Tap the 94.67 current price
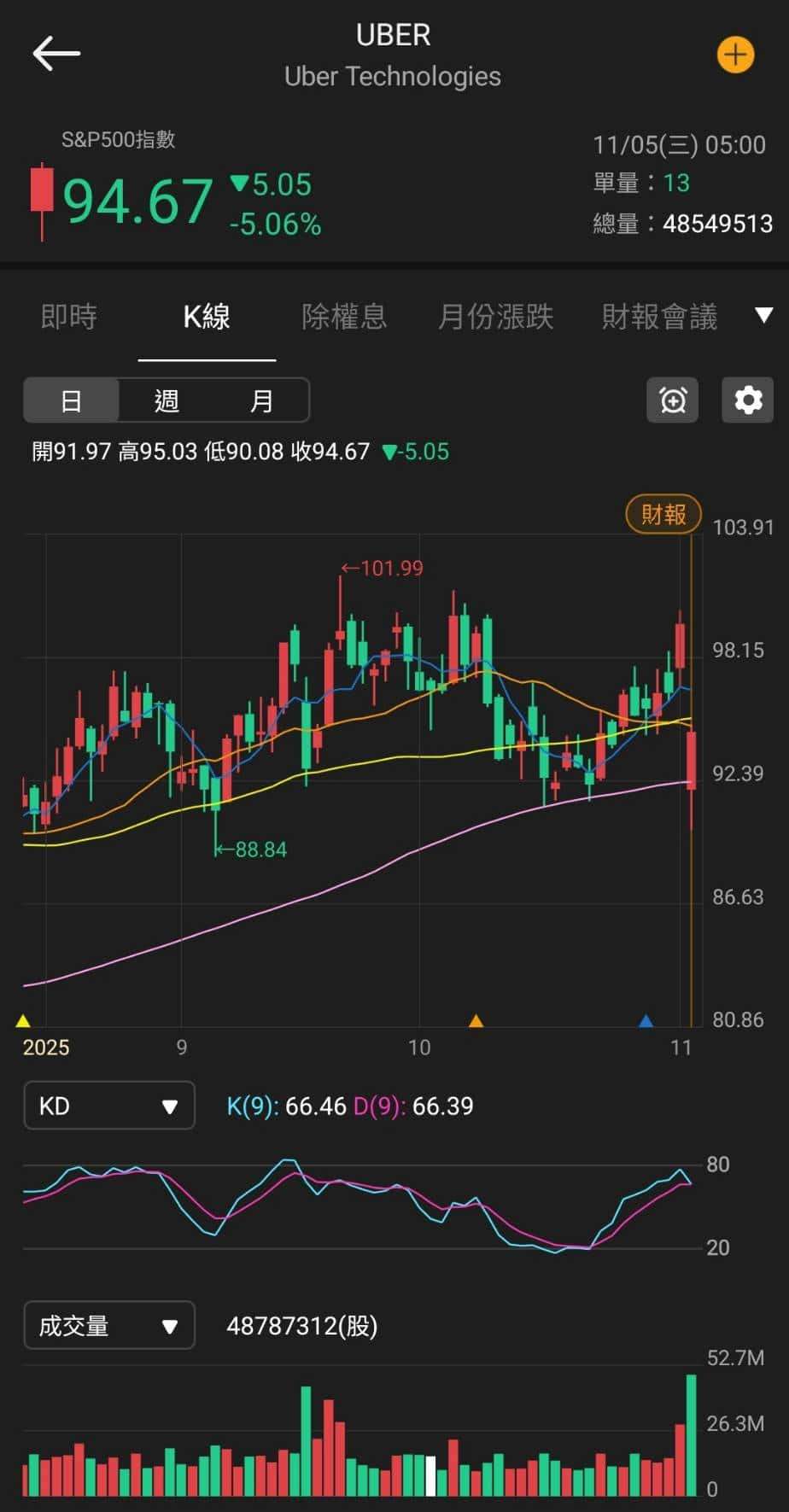The image size is (789, 1512). [137, 202]
